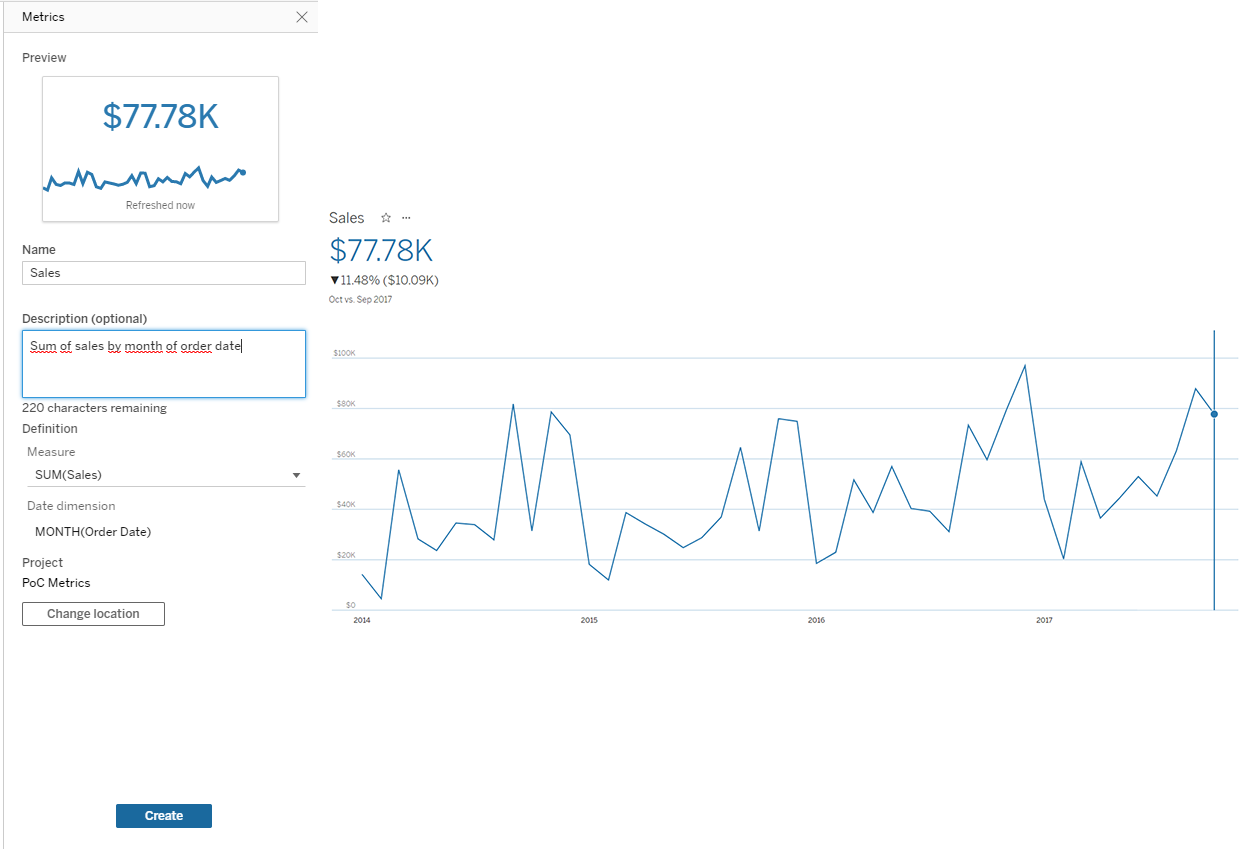
Task: Focus the Description text box
Action: (164, 364)
